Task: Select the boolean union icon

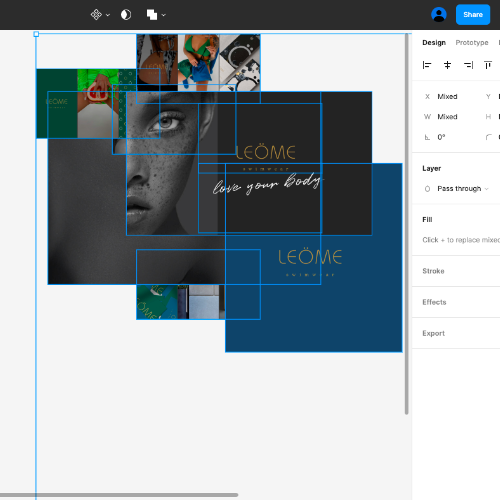Action: tap(152, 15)
